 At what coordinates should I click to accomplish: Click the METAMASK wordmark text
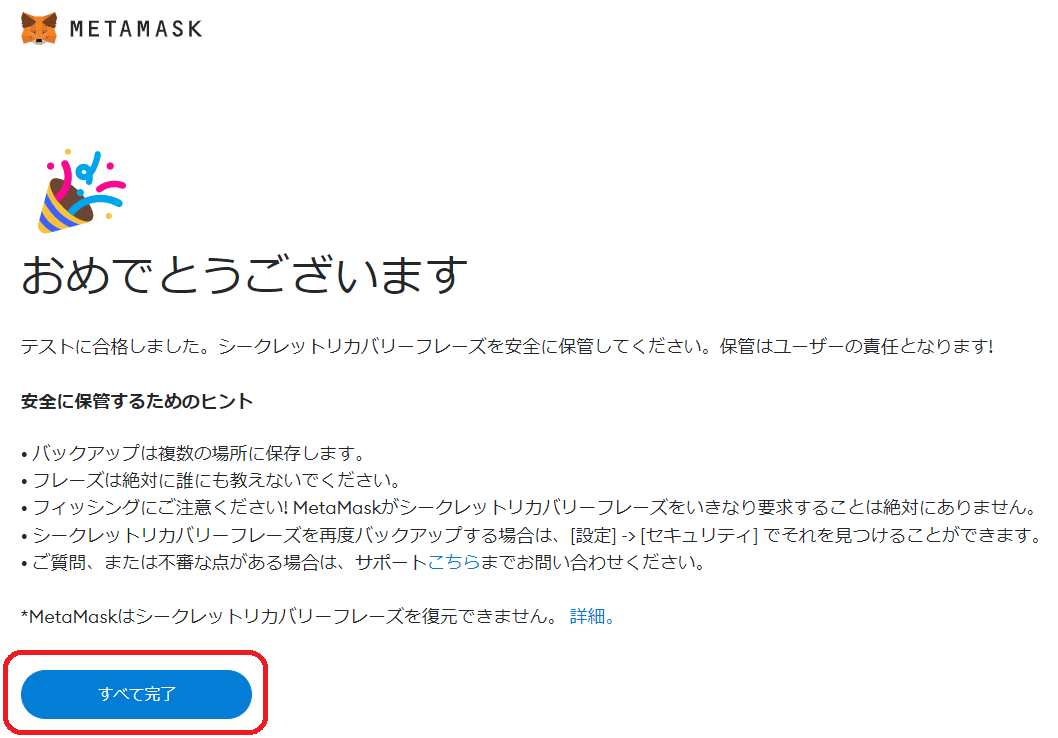pyautogui.click(x=136, y=29)
